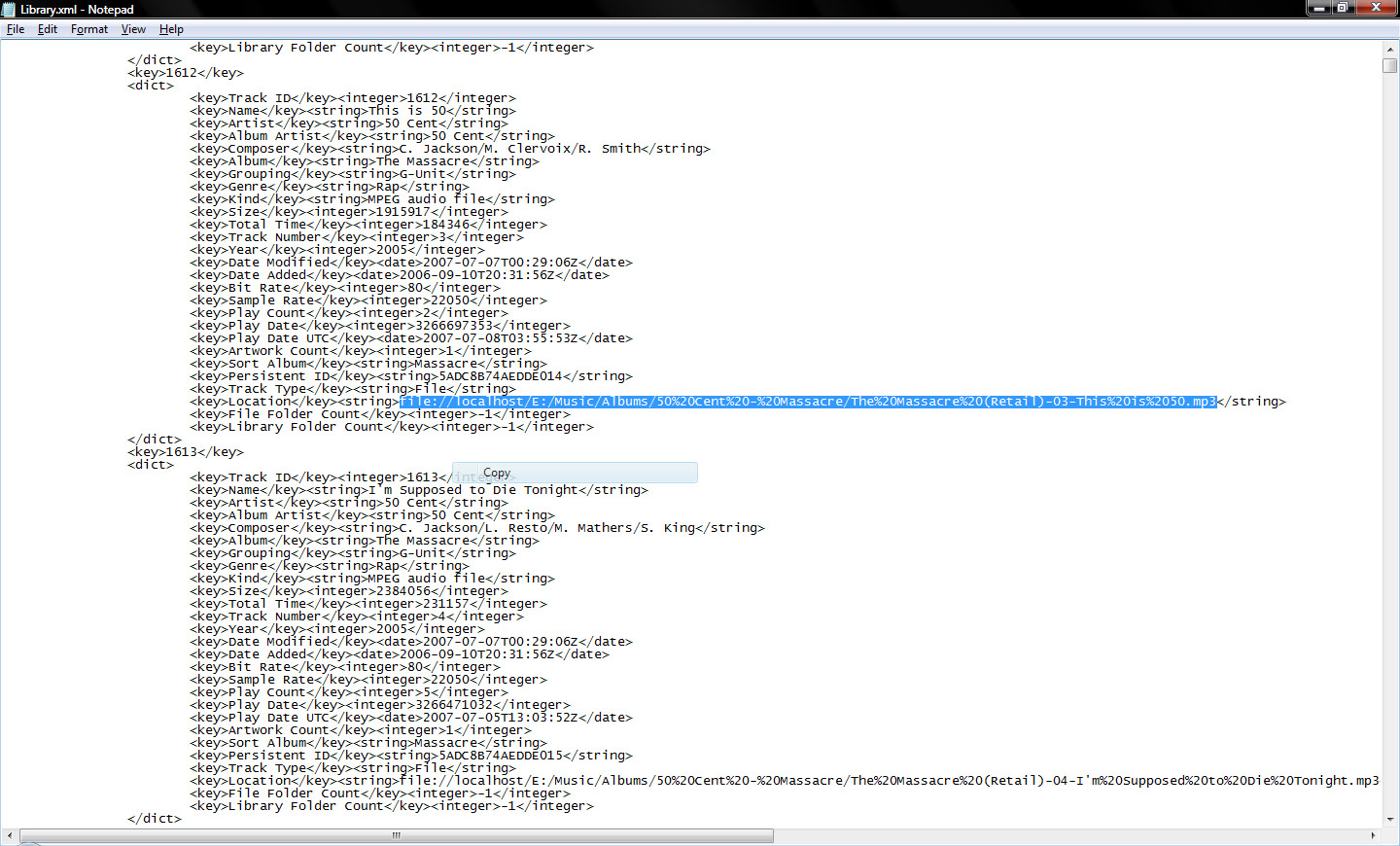
Task: Click the Clervoix/R. Smith composer line
Action: (450, 149)
